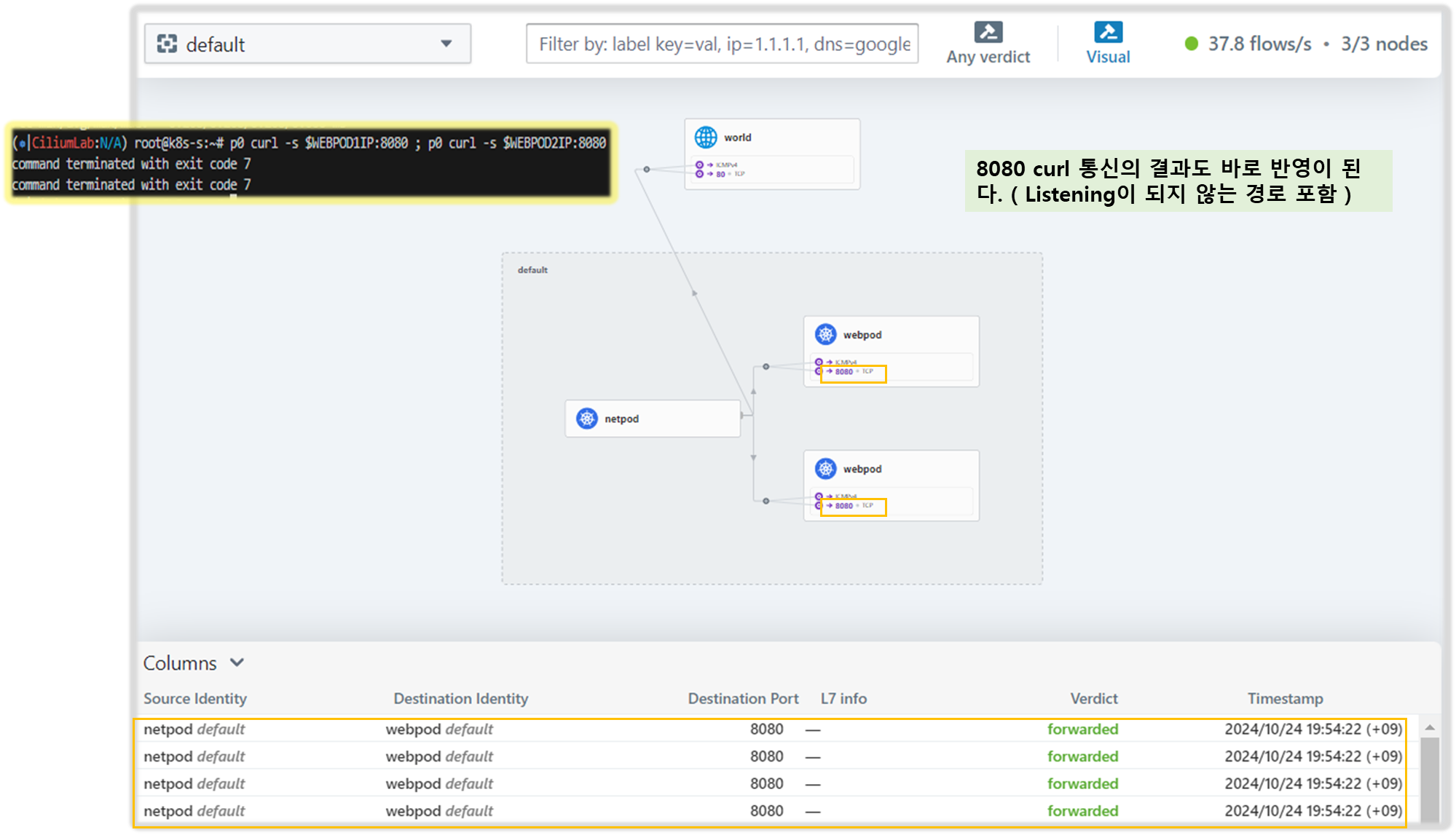Click the upper webpod card's Kubernetes icon
The height and width of the screenshot is (835, 1456).
pyautogui.click(x=825, y=334)
